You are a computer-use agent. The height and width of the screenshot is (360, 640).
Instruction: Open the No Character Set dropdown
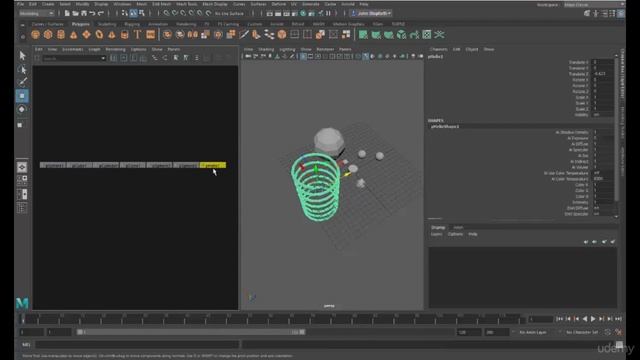point(581,332)
